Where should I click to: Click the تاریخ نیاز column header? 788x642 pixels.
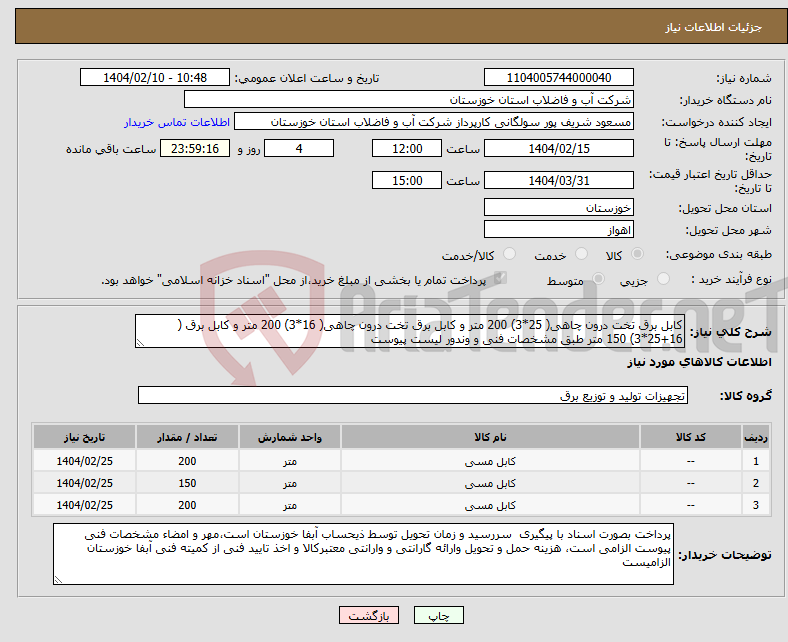[84, 438]
